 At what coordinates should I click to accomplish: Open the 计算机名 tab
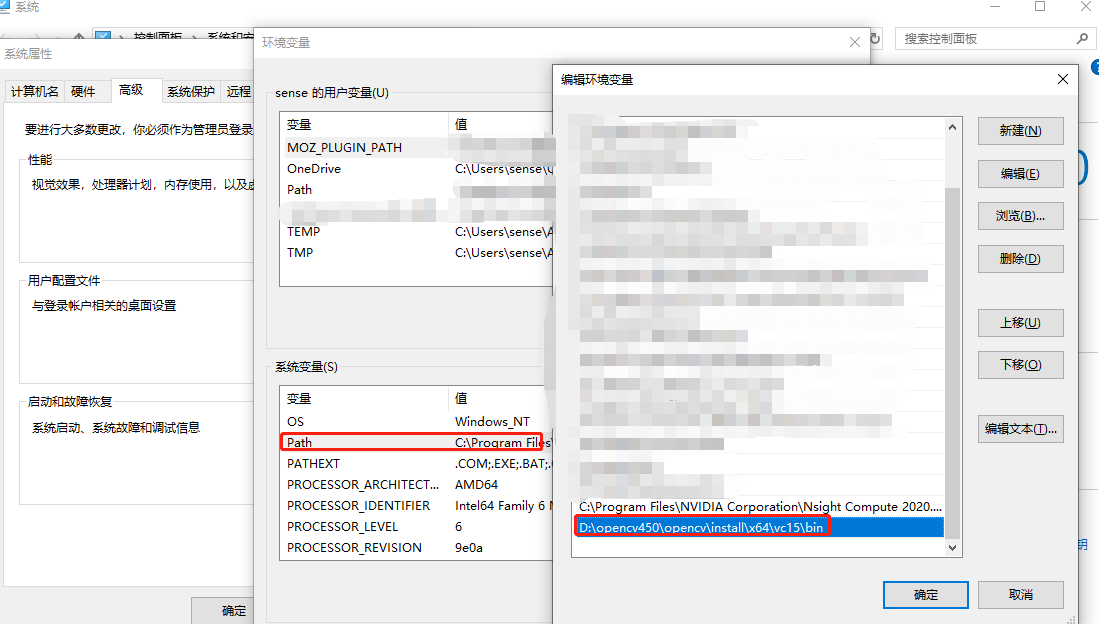(35, 90)
